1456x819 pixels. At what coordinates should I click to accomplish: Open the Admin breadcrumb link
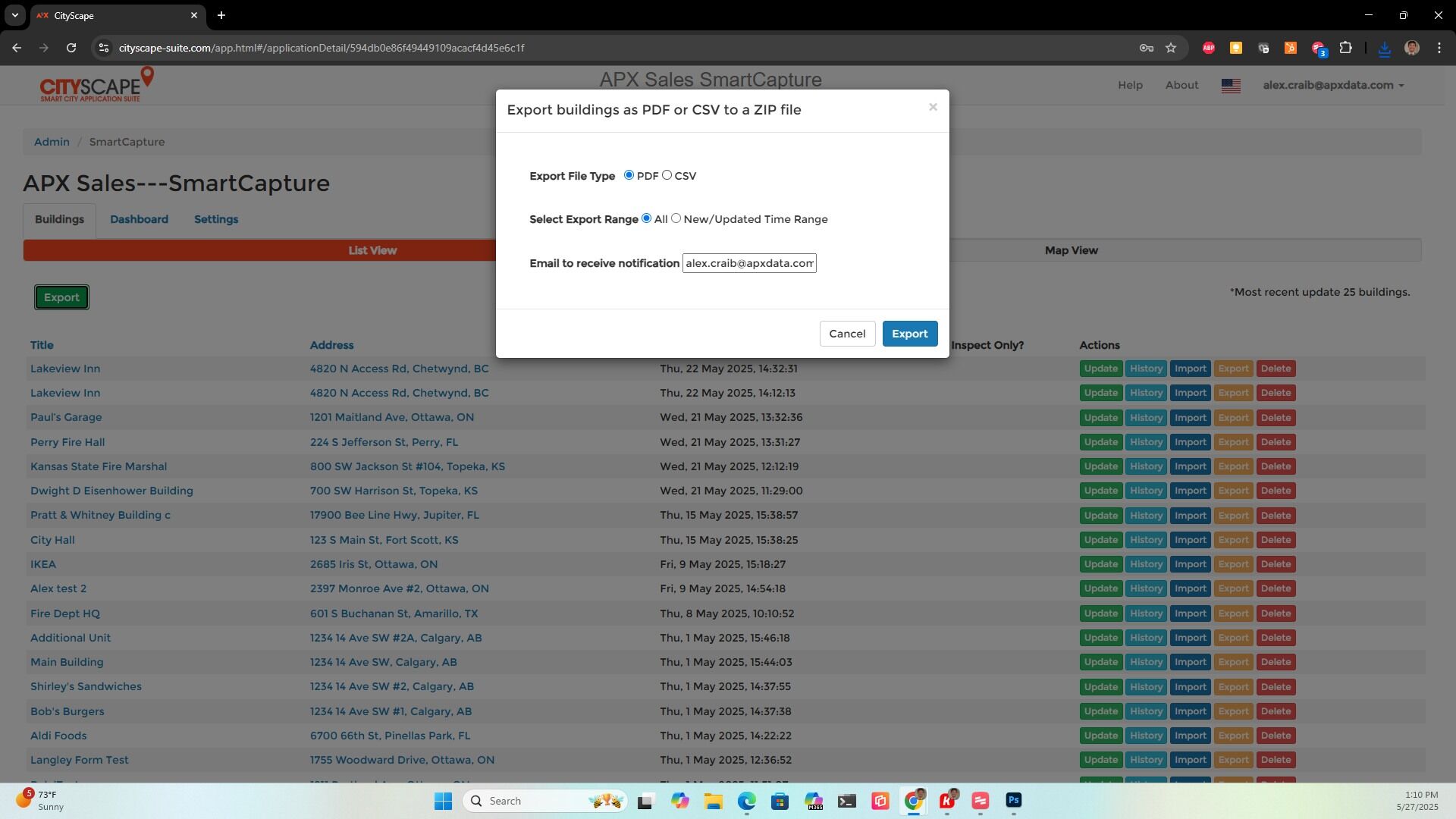51,142
